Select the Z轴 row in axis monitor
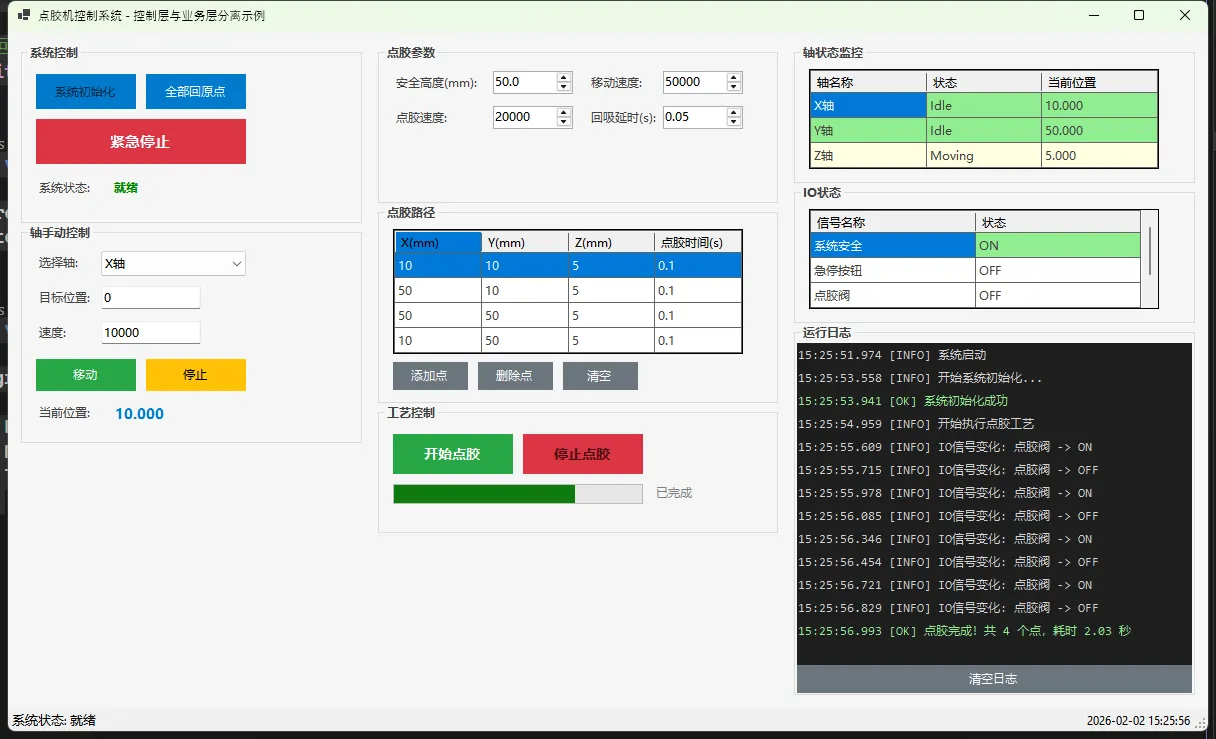Screen dimensions: 1216x739 984,156
